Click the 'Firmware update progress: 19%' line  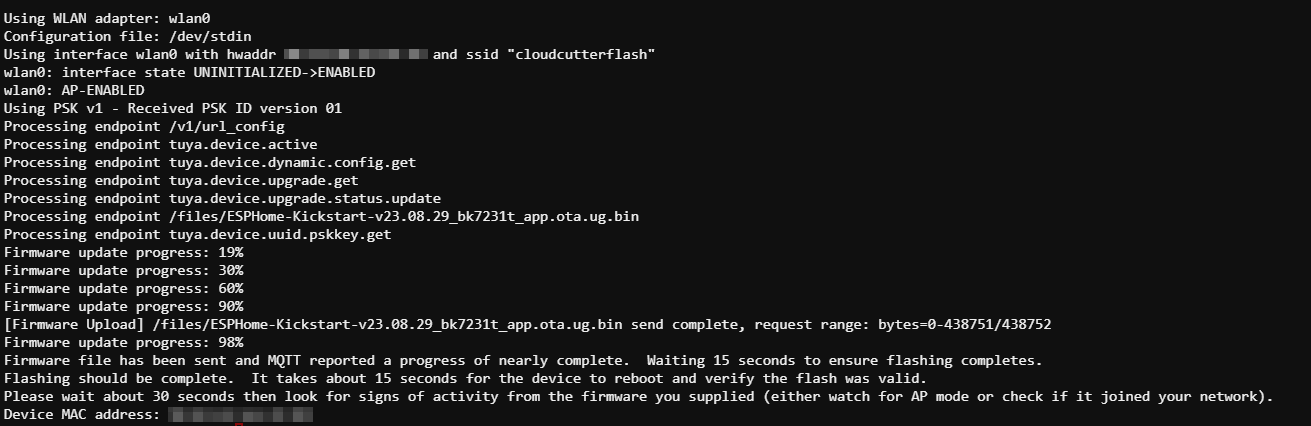(123, 252)
